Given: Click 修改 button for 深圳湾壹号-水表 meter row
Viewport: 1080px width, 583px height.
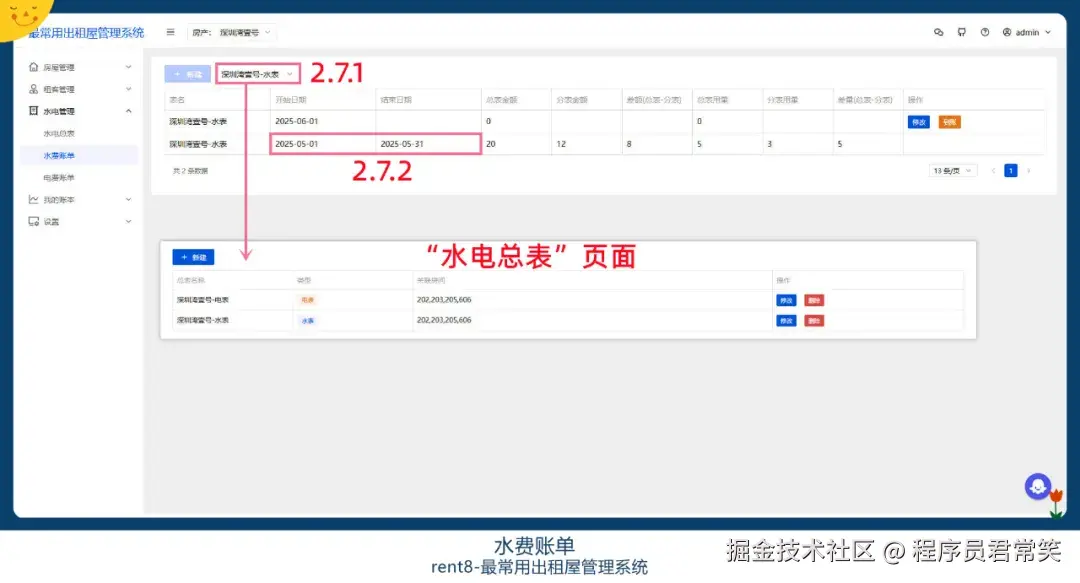Looking at the screenshot, I should [786, 321].
